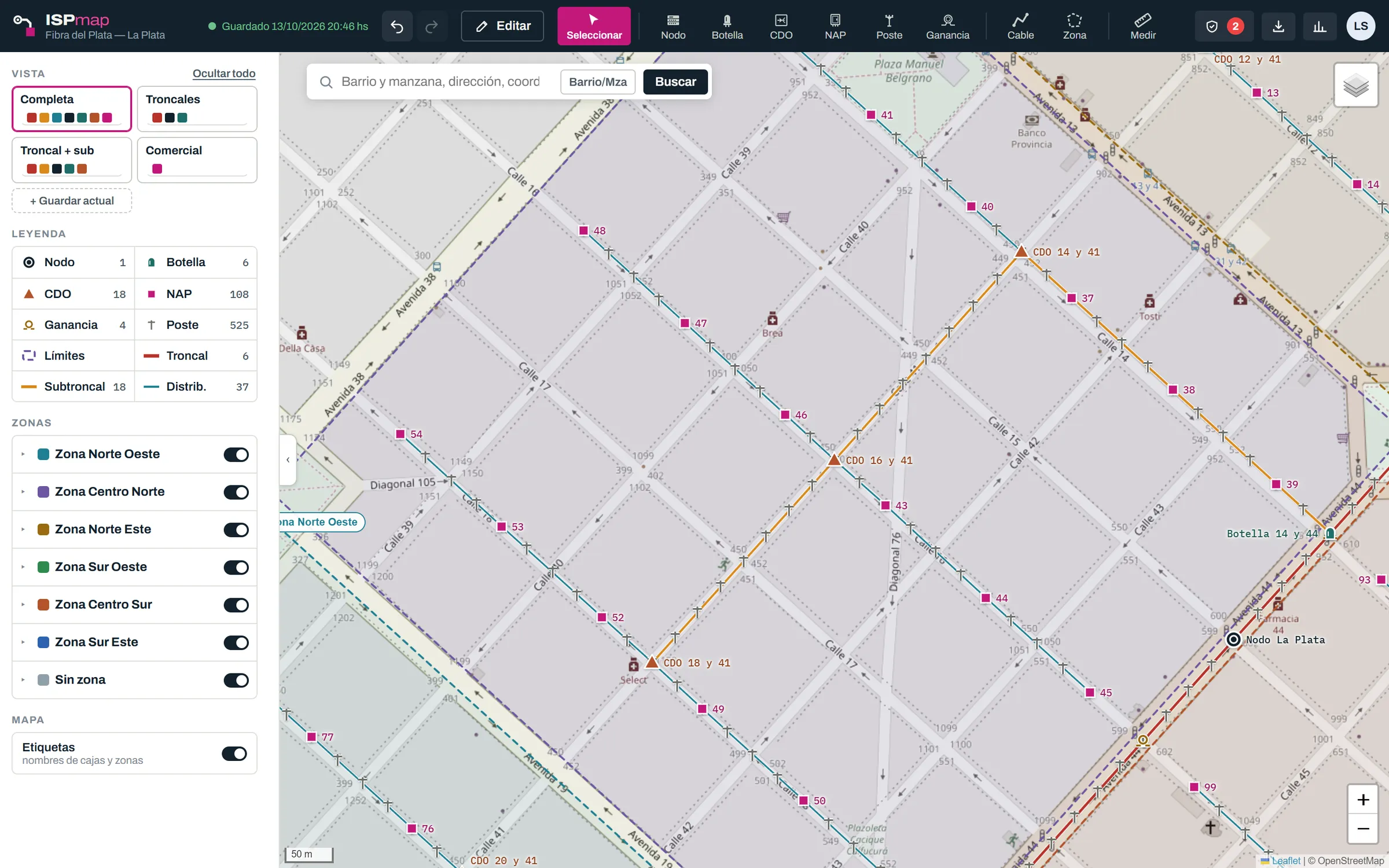Open the shield alerts with badge 2
Screen dimensions: 1389x868
pos(1224,26)
